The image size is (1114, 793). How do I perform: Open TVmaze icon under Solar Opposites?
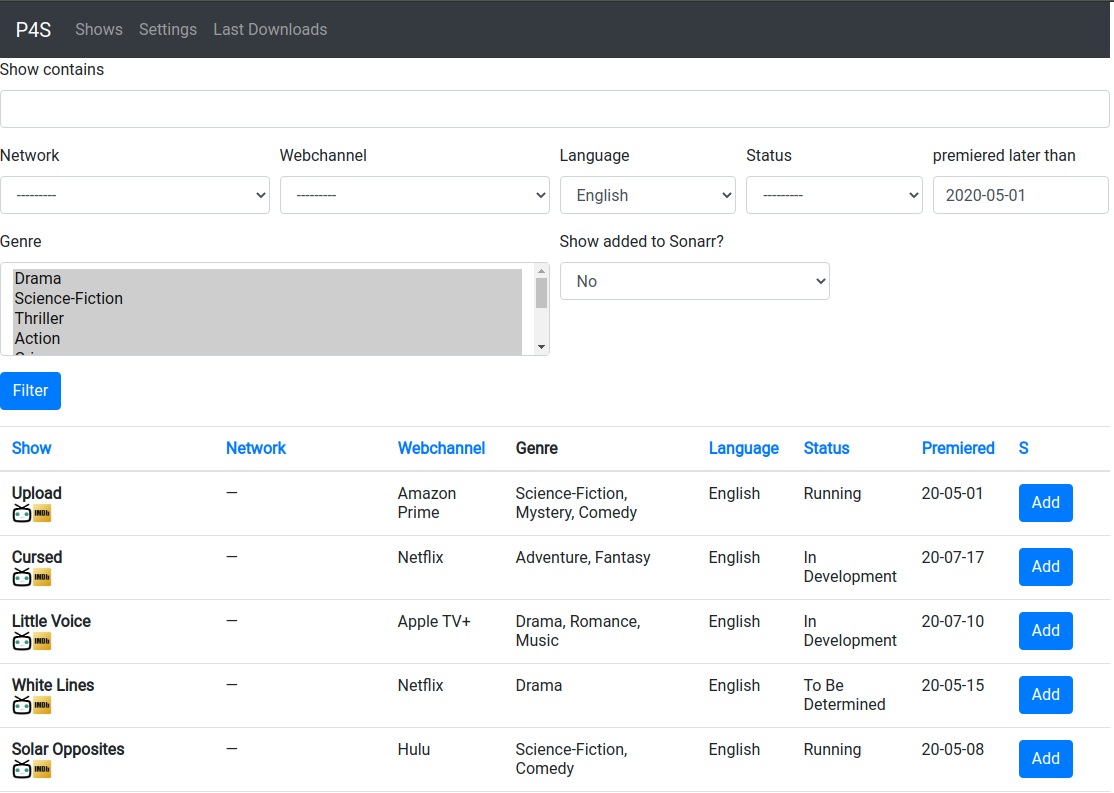[22, 769]
